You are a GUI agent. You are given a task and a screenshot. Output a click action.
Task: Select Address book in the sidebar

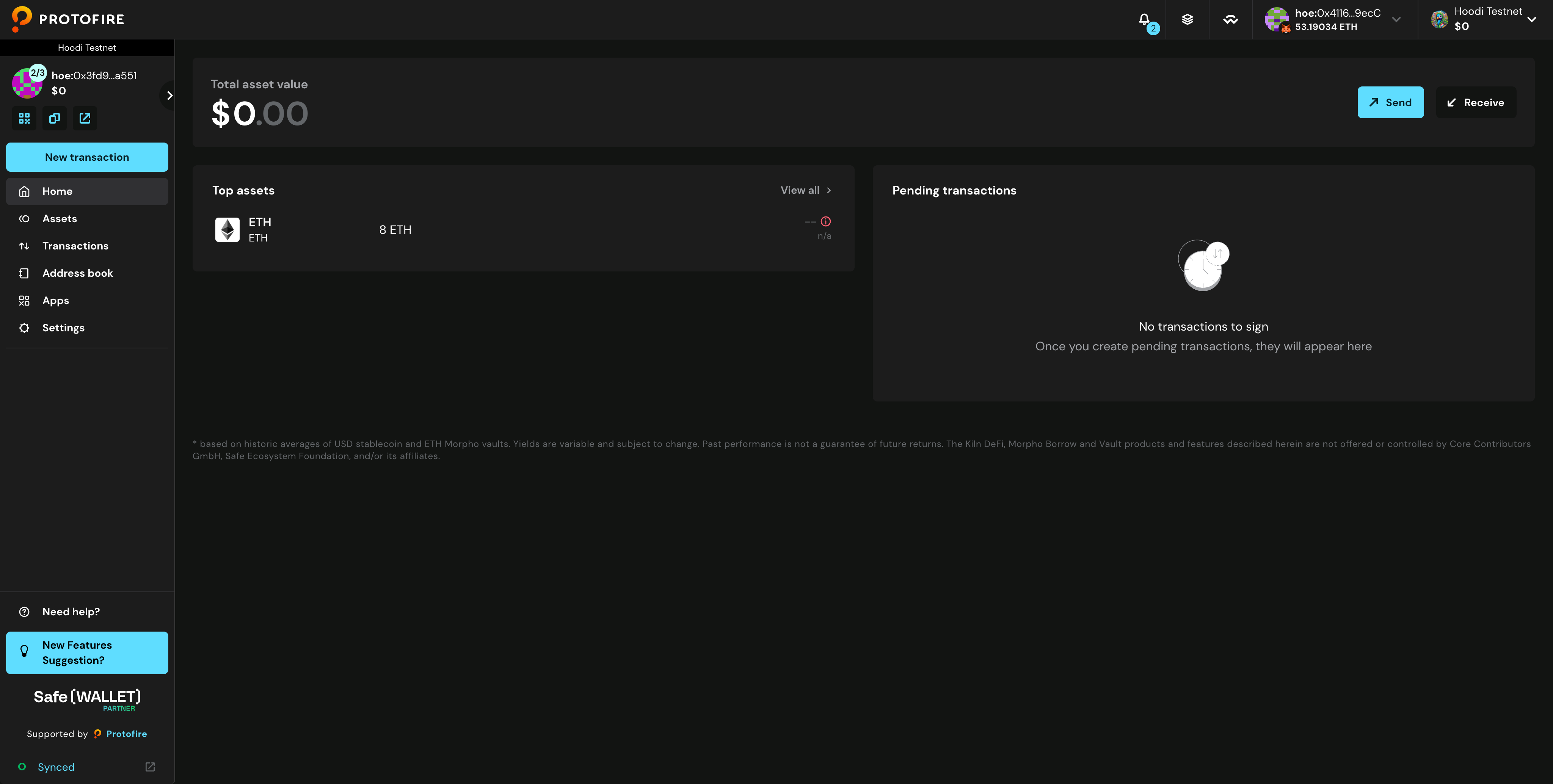(77, 273)
